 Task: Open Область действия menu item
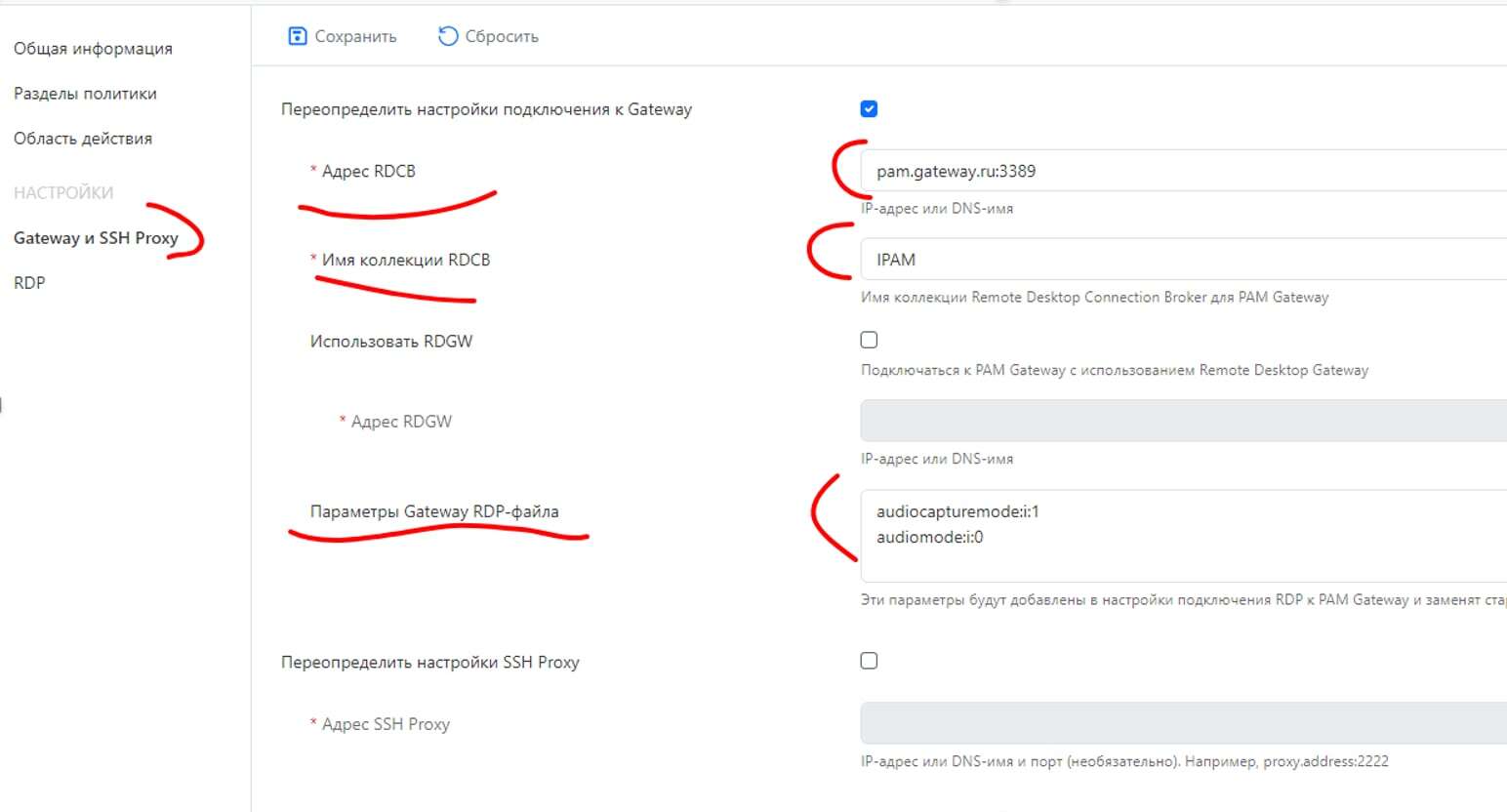[83, 139]
